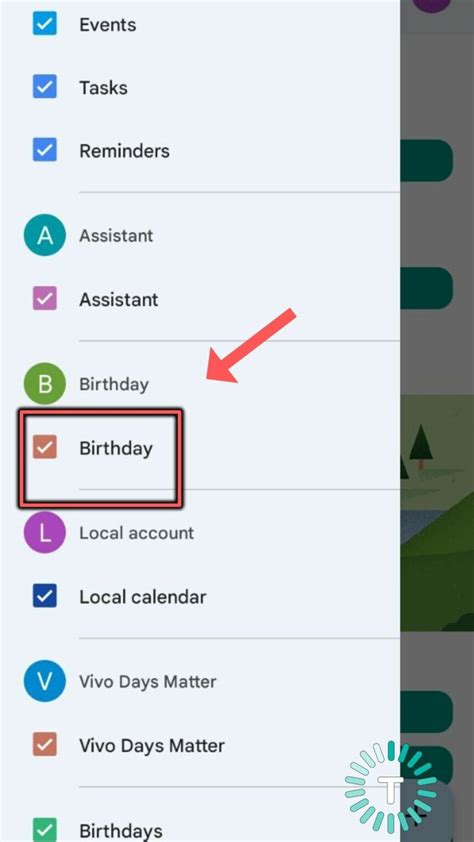Viewport: 474px width, 842px height.
Task: Select the Local account header label
Action: click(x=136, y=533)
